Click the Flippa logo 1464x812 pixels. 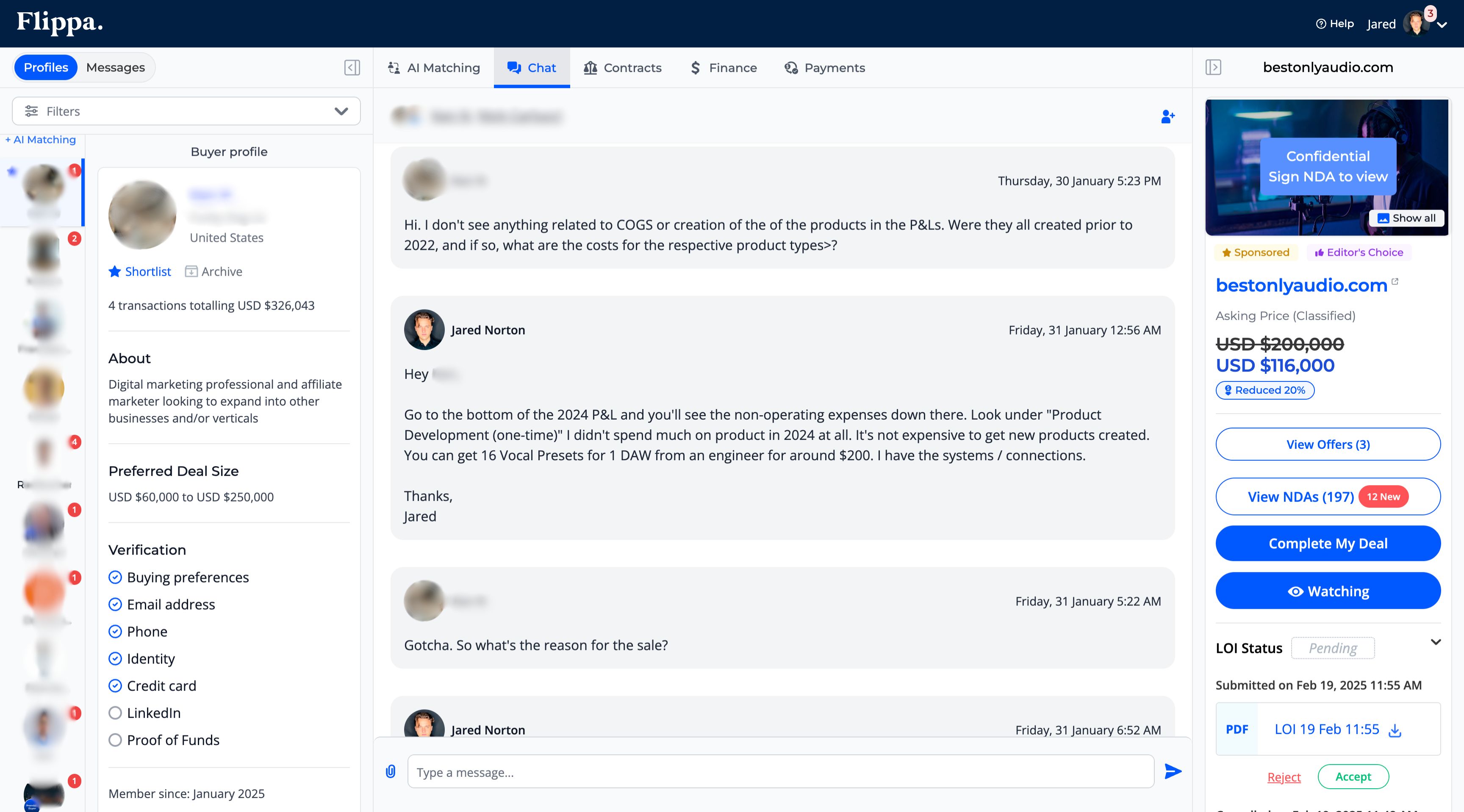point(59,23)
